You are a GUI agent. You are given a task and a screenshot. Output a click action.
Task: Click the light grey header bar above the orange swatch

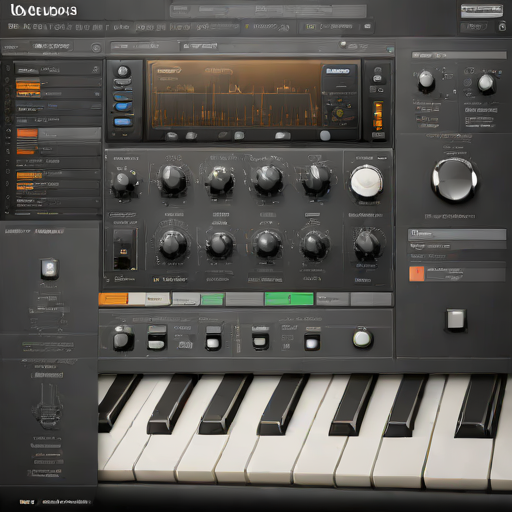457,234
